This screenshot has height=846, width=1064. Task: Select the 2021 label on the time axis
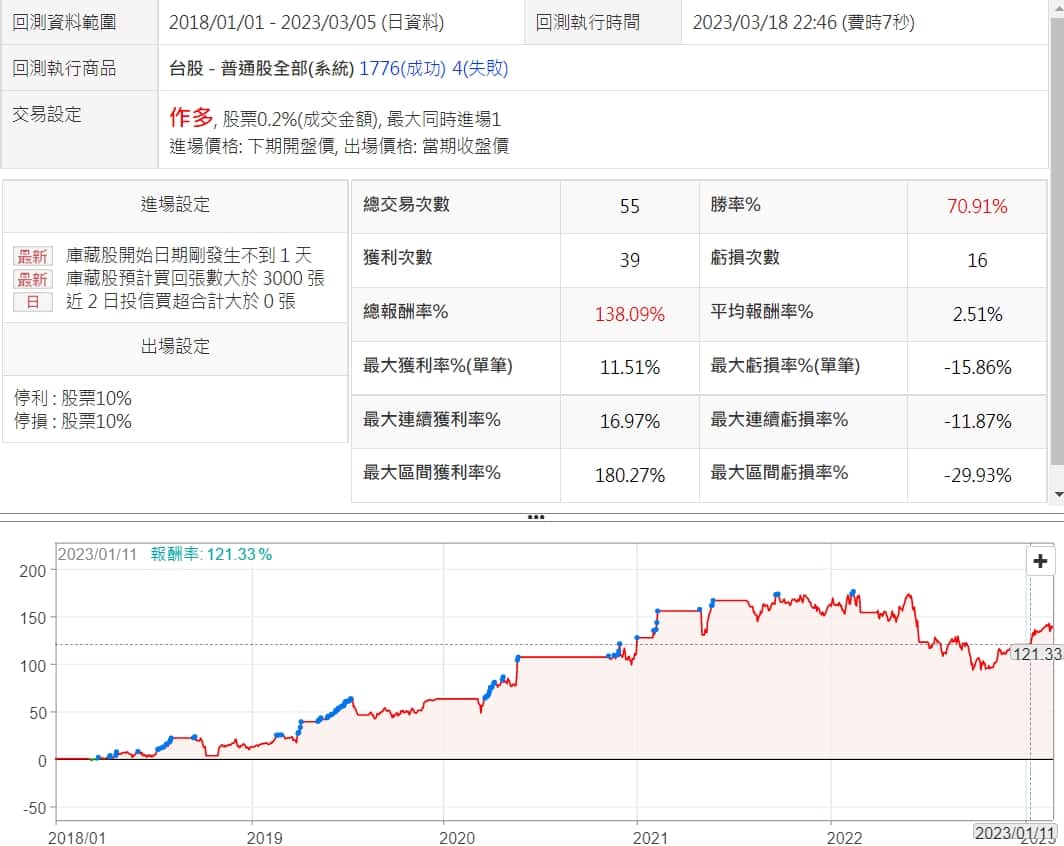(651, 835)
